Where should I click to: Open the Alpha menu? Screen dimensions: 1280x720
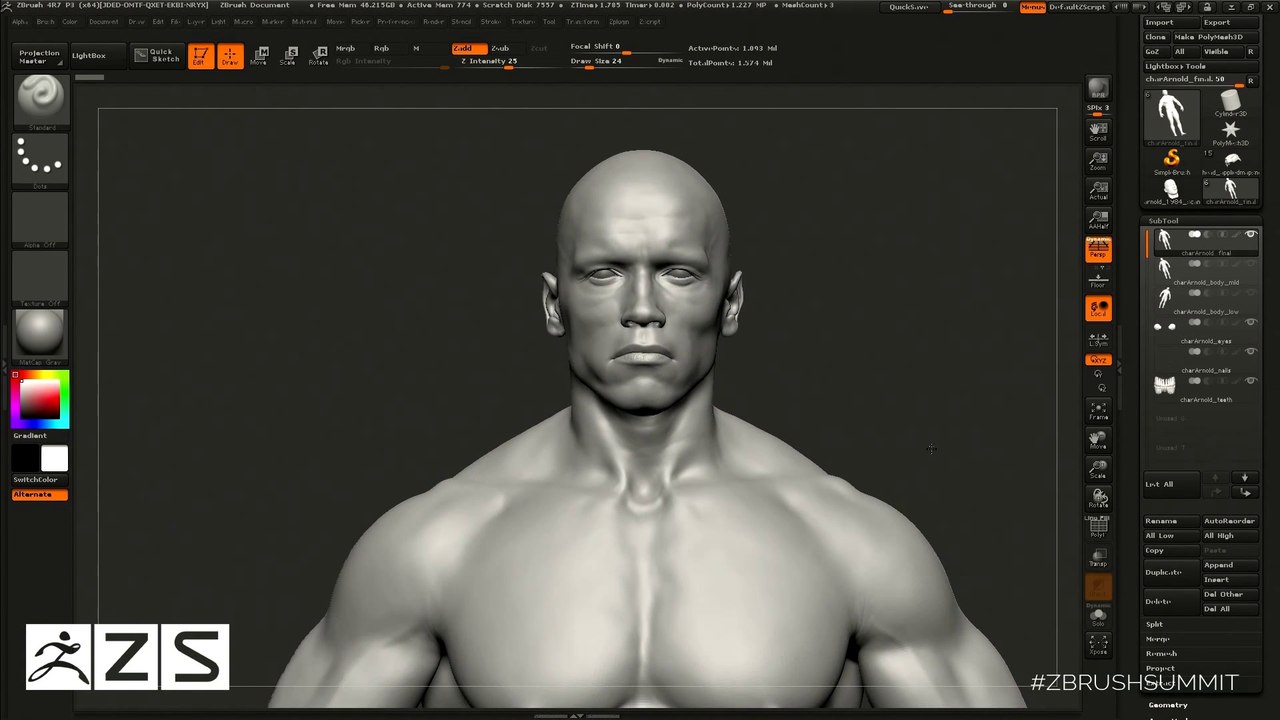[20, 21]
